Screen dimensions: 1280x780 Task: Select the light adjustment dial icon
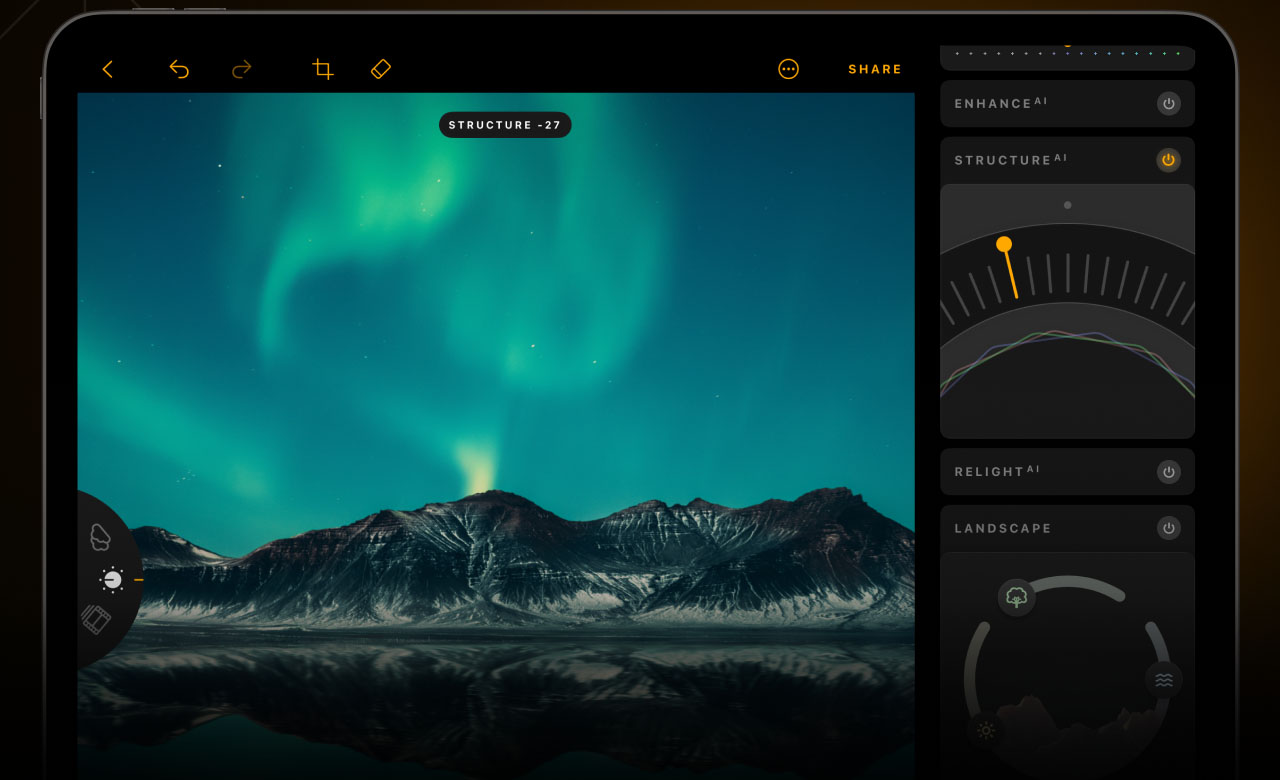(x=112, y=580)
